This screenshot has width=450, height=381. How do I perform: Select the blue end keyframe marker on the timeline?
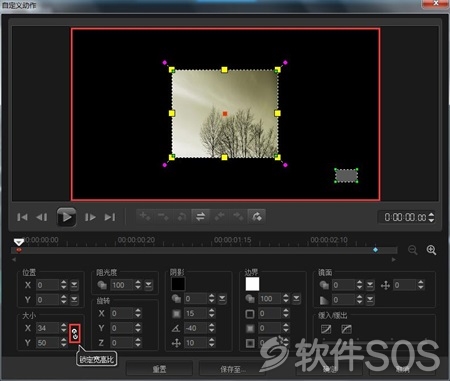tap(375, 250)
